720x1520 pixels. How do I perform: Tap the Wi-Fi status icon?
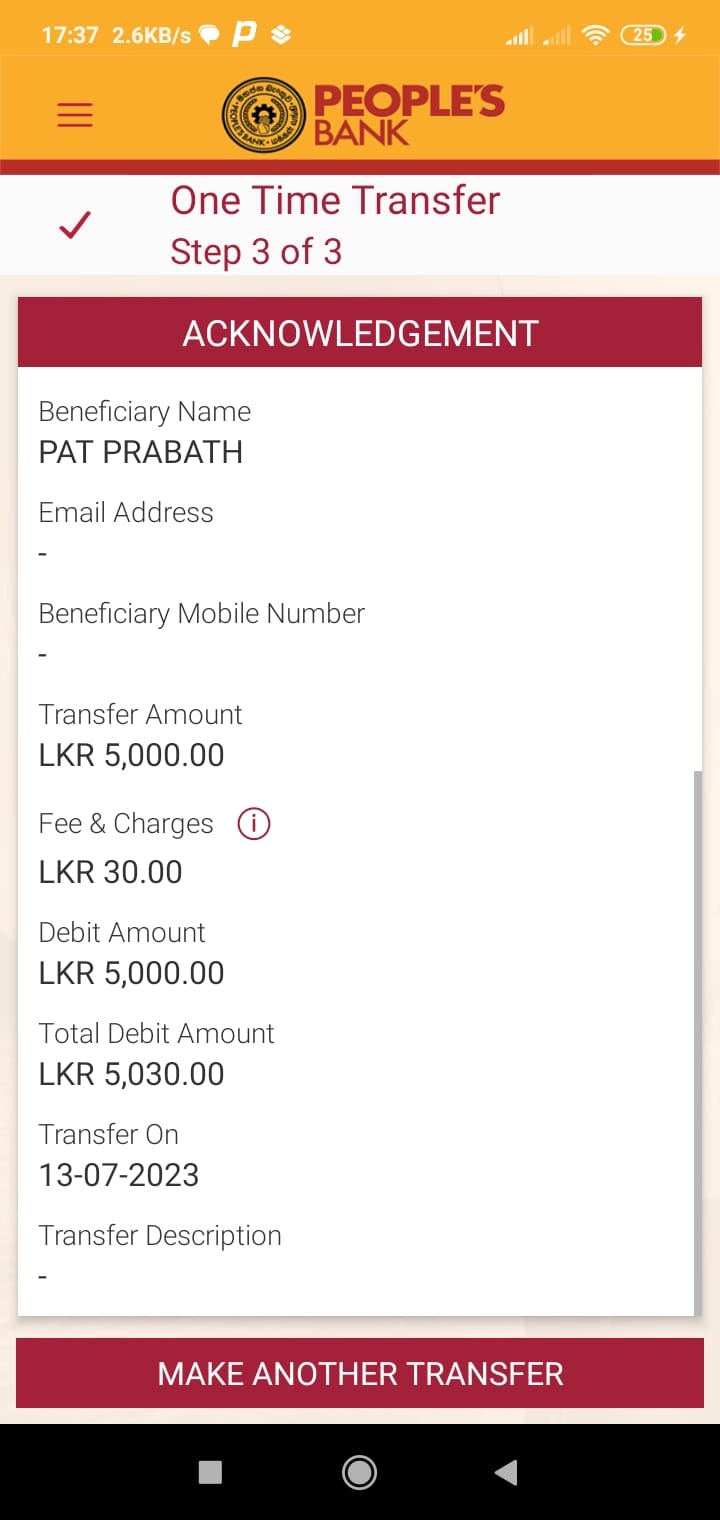coord(596,36)
